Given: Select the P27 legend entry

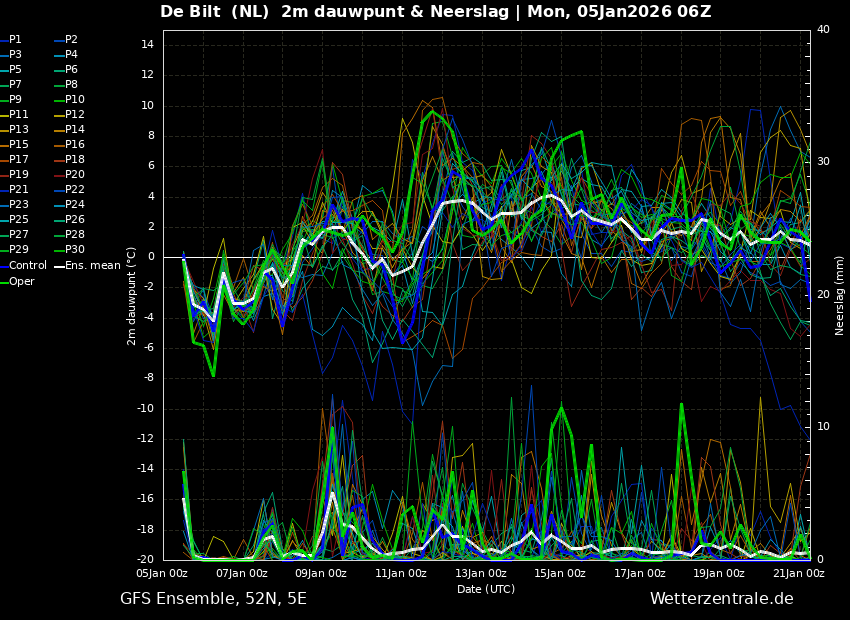Looking at the screenshot, I should pos(14,234).
